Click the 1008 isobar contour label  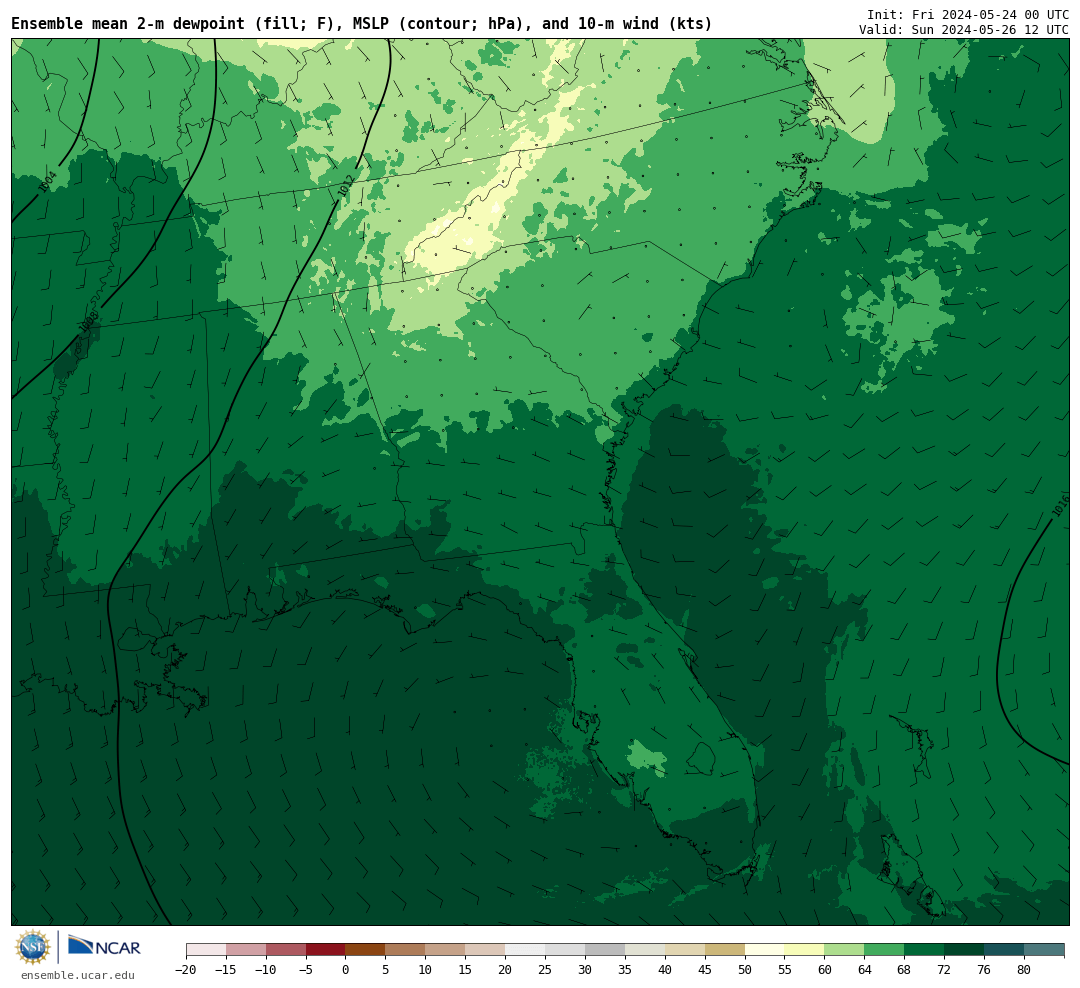click(x=88, y=322)
